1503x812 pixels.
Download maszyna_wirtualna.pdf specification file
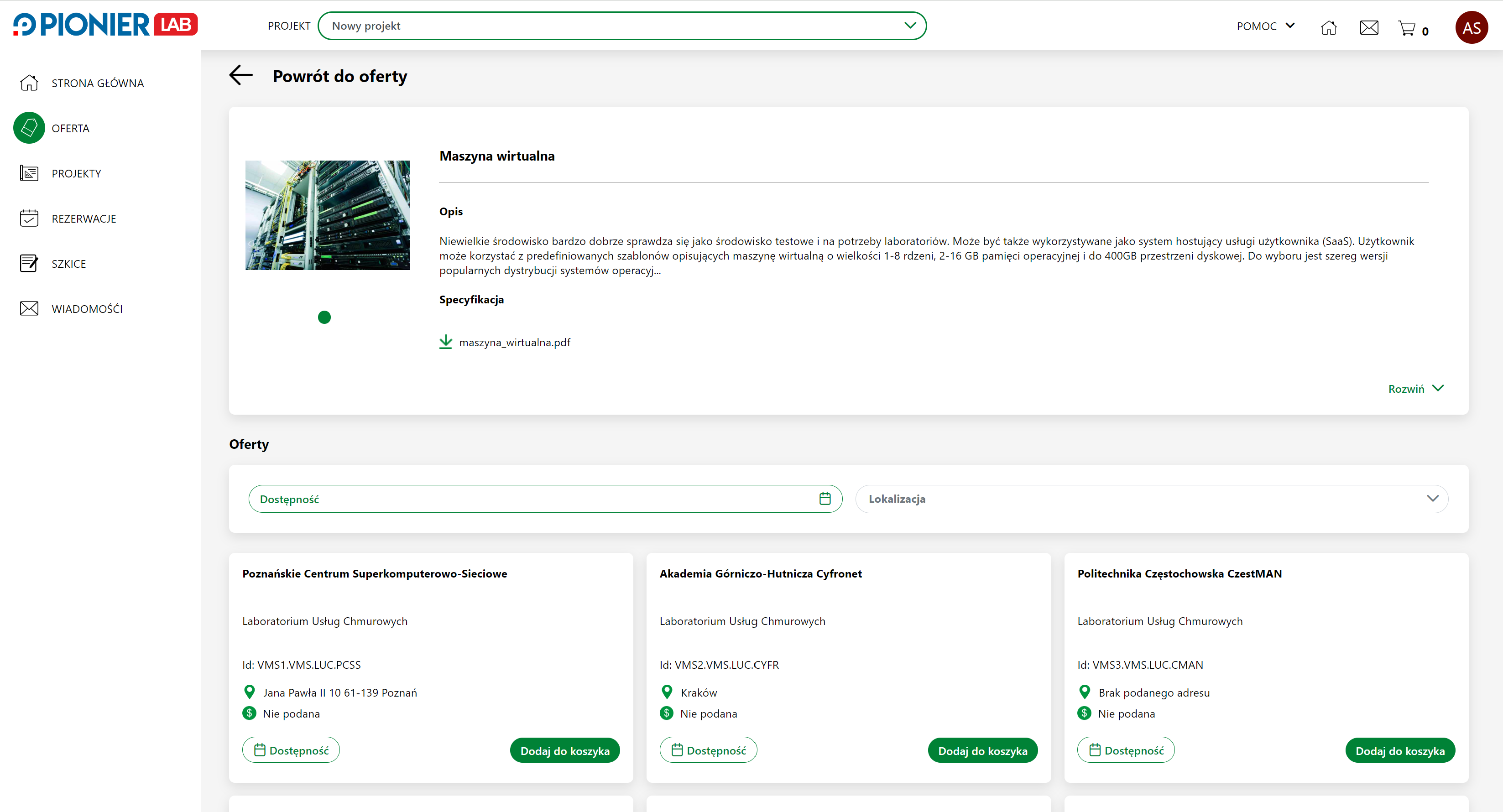coord(515,343)
